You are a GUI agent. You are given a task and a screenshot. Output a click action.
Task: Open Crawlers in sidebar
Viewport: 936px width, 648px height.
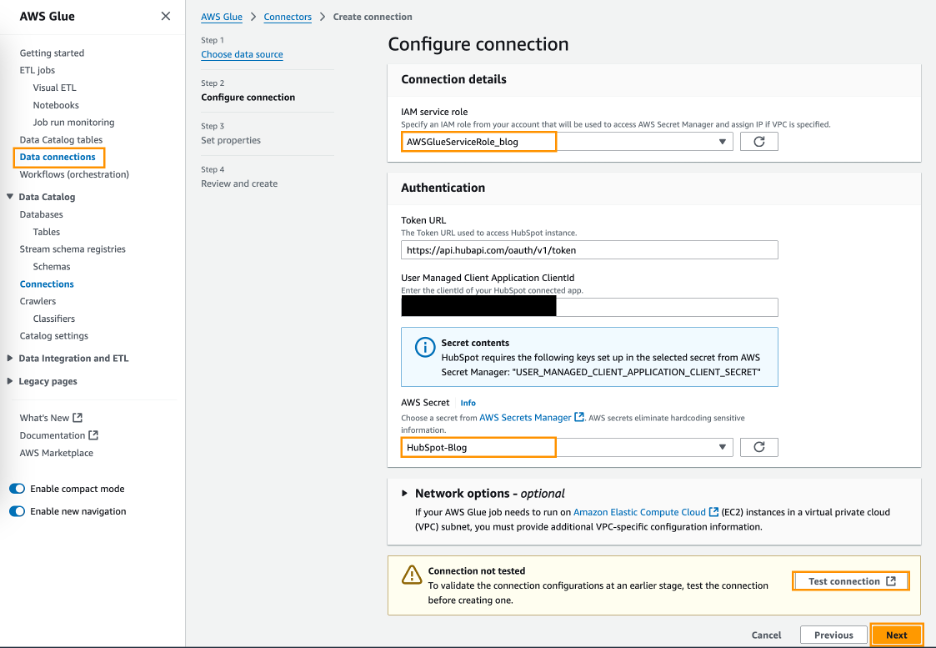point(38,301)
